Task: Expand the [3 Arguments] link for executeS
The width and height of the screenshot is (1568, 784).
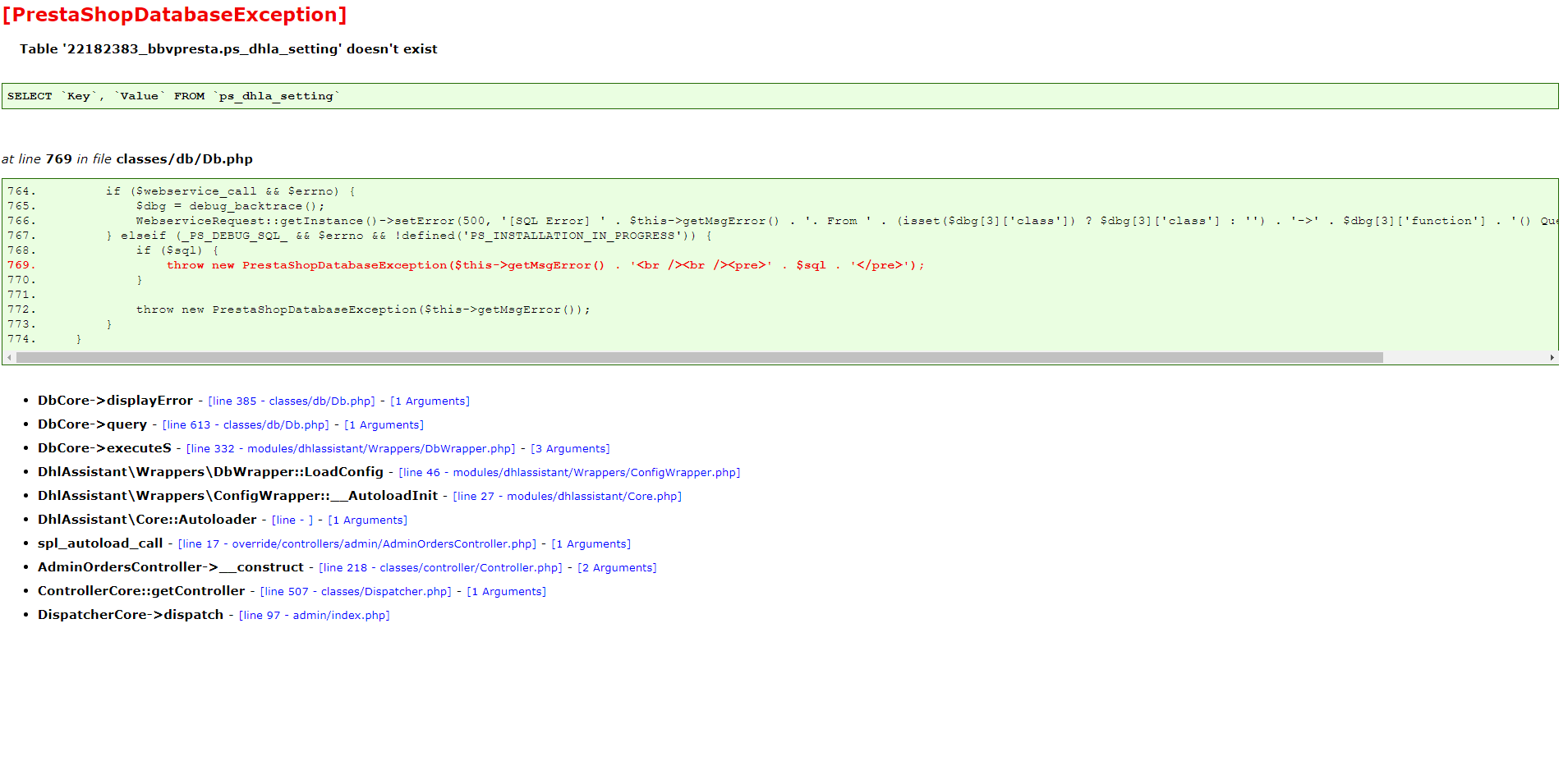Action: [x=570, y=449]
